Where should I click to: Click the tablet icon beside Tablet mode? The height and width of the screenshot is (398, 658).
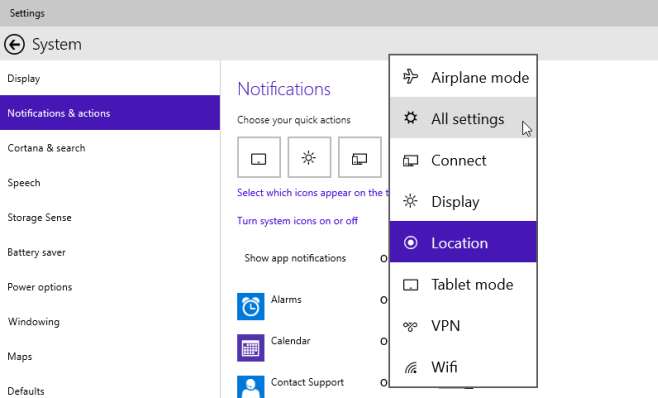pos(410,285)
